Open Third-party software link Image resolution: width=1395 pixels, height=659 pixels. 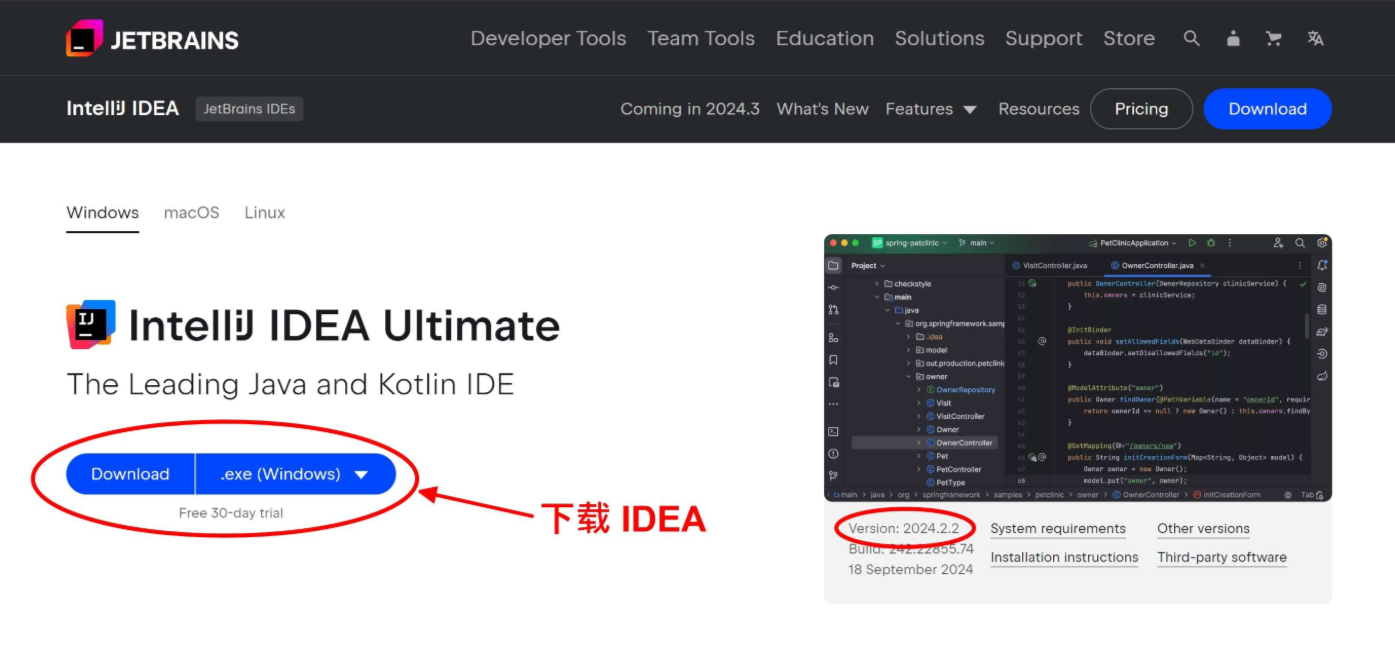[1222, 558]
